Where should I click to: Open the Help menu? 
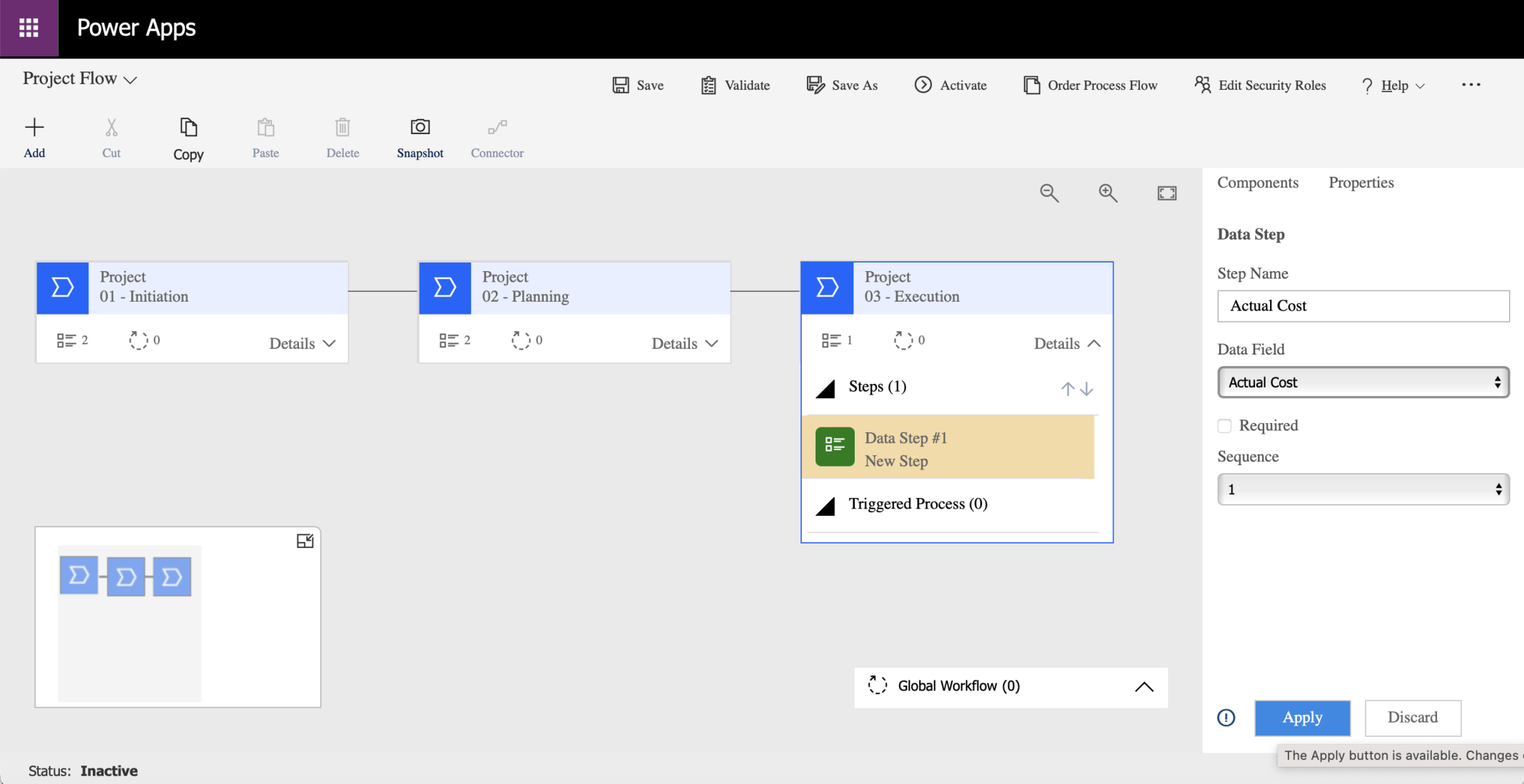[x=1393, y=86]
